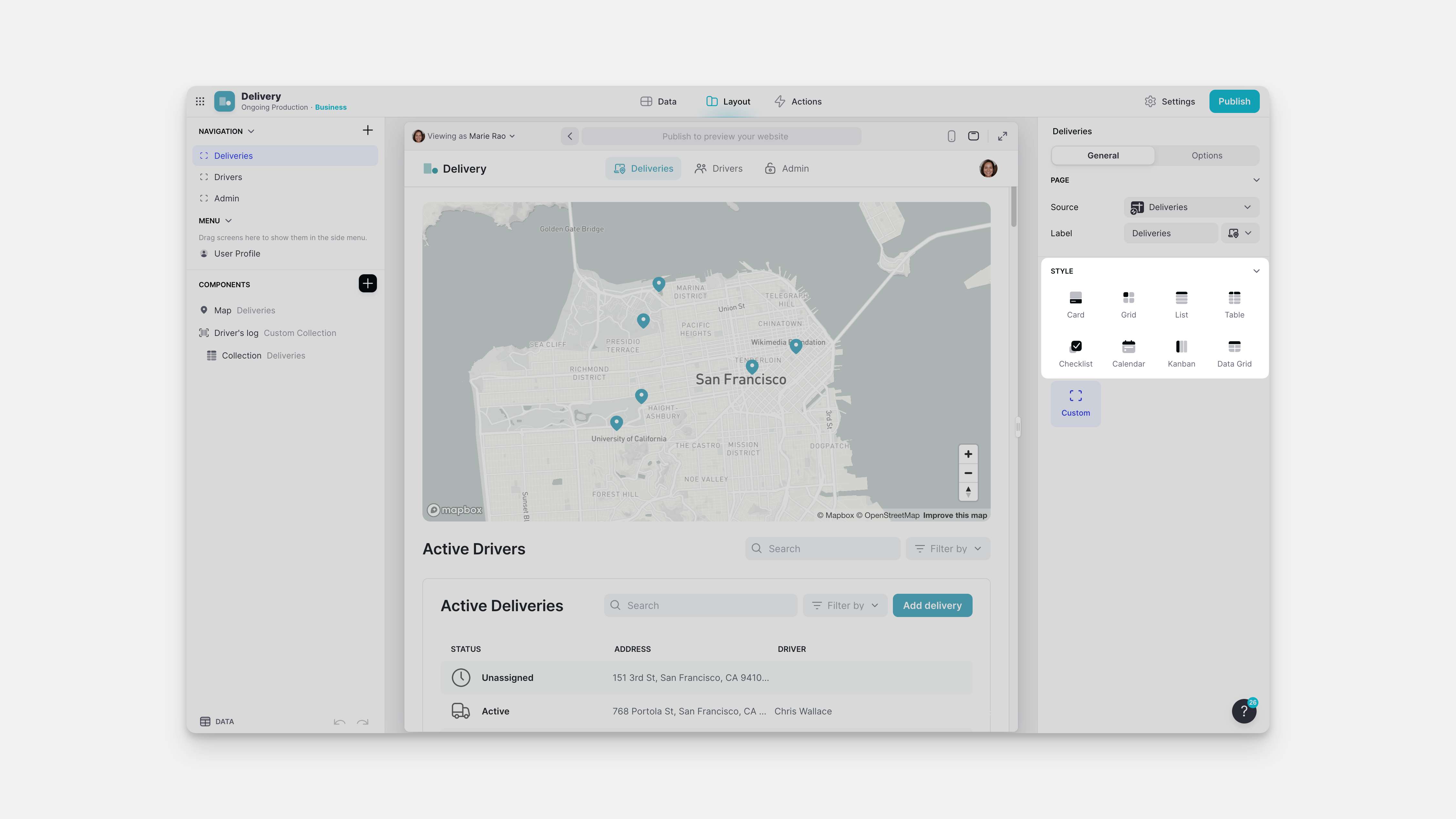
Task: Select the Custom style option
Action: pos(1076,402)
